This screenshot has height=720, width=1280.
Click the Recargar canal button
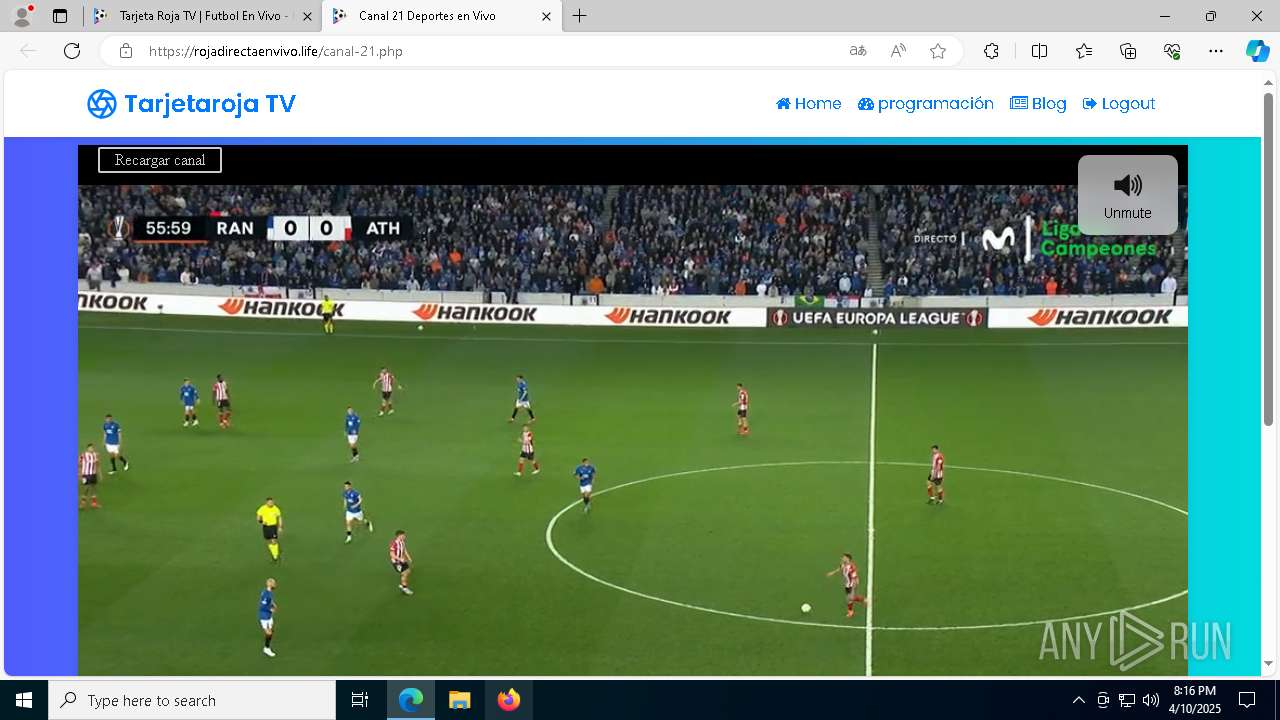[160, 160]
